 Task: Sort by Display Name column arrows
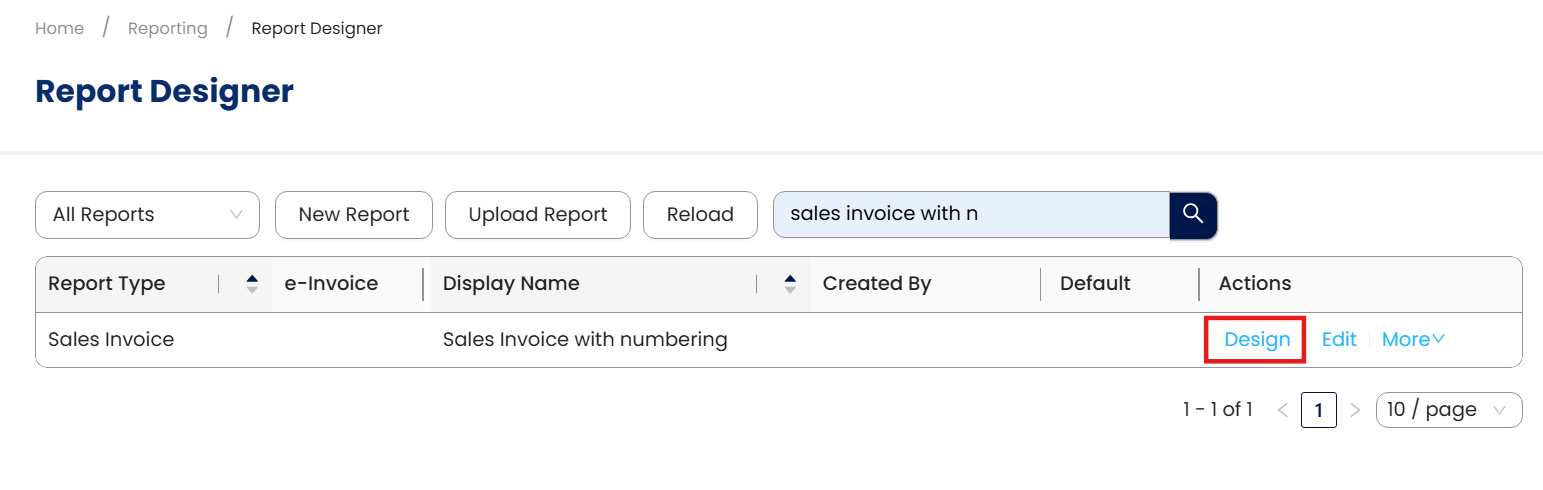pos(790,284)
